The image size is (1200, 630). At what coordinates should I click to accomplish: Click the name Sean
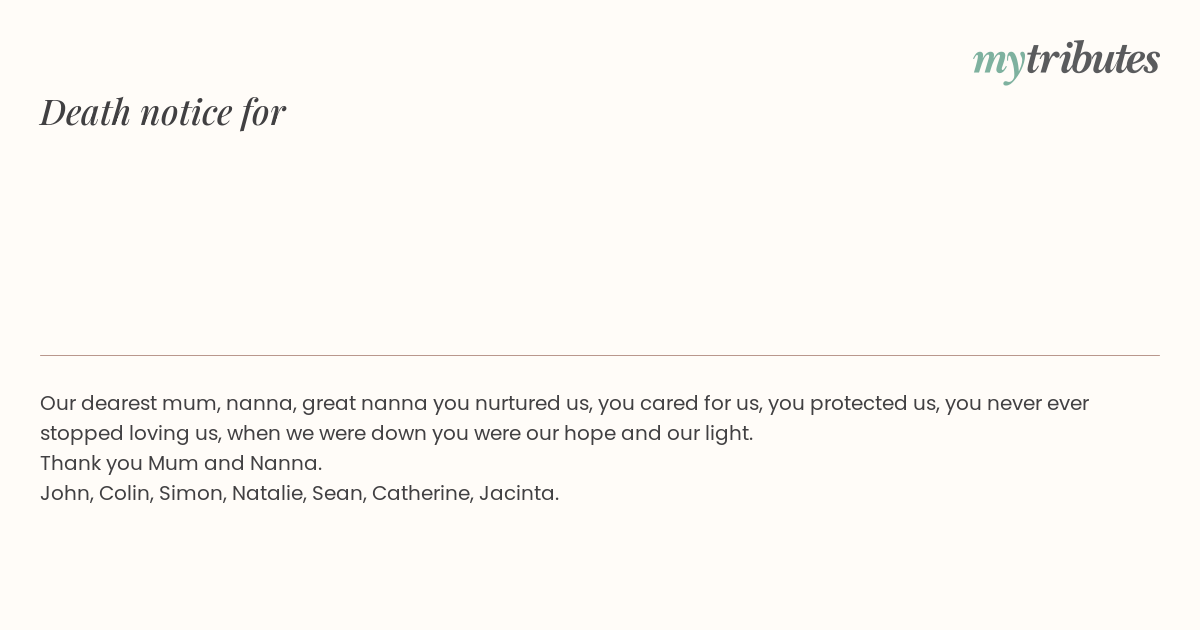(x=336, y=493)
